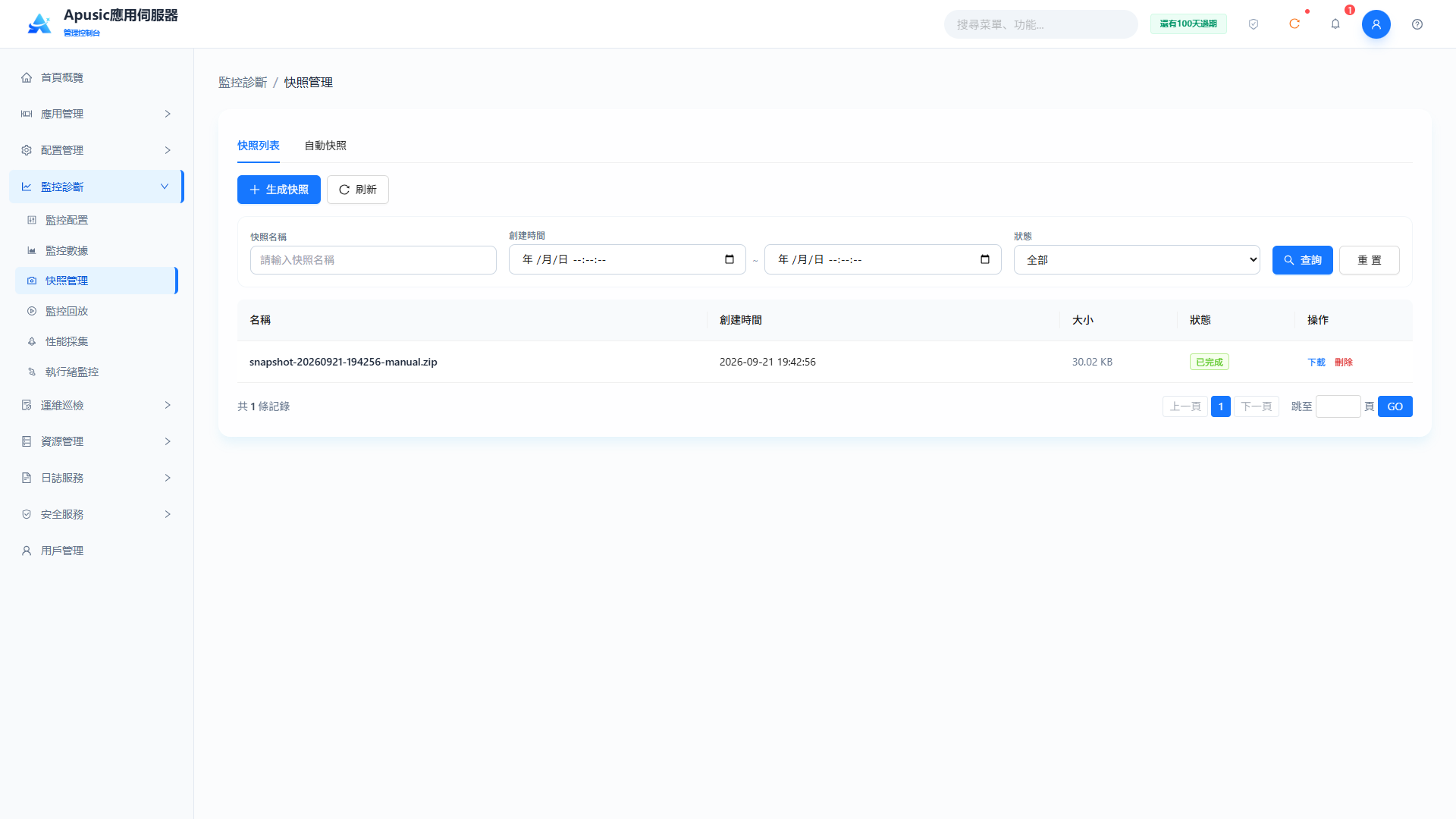This screenshot has width=1456, height=819.
Task: Click the 重置 button
Action: click(1370, 260)
